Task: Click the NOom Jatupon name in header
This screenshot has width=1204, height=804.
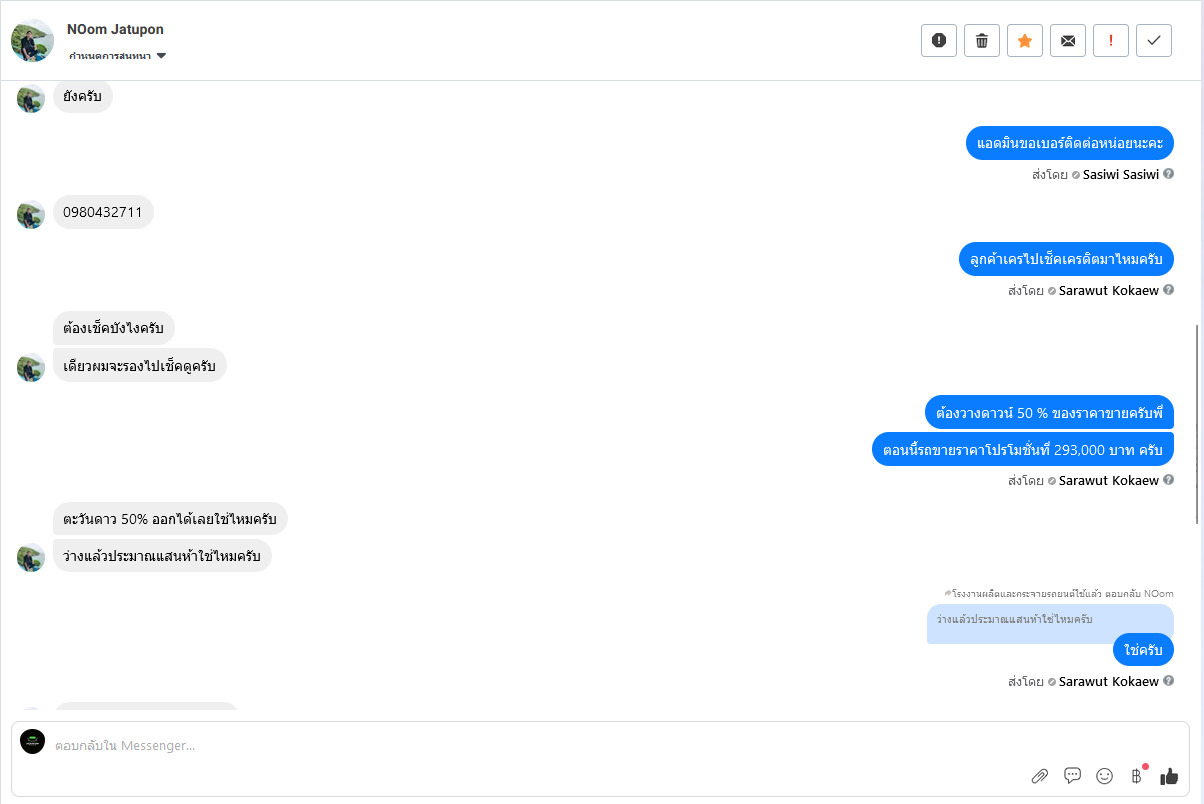Action: (x=115, y=30)
